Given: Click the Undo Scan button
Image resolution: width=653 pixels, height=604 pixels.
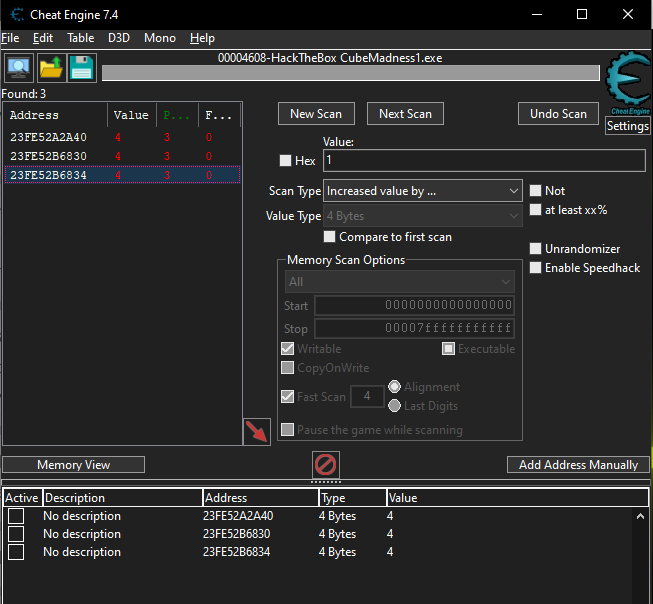Looking at the screenshot, I should point(558,114).
